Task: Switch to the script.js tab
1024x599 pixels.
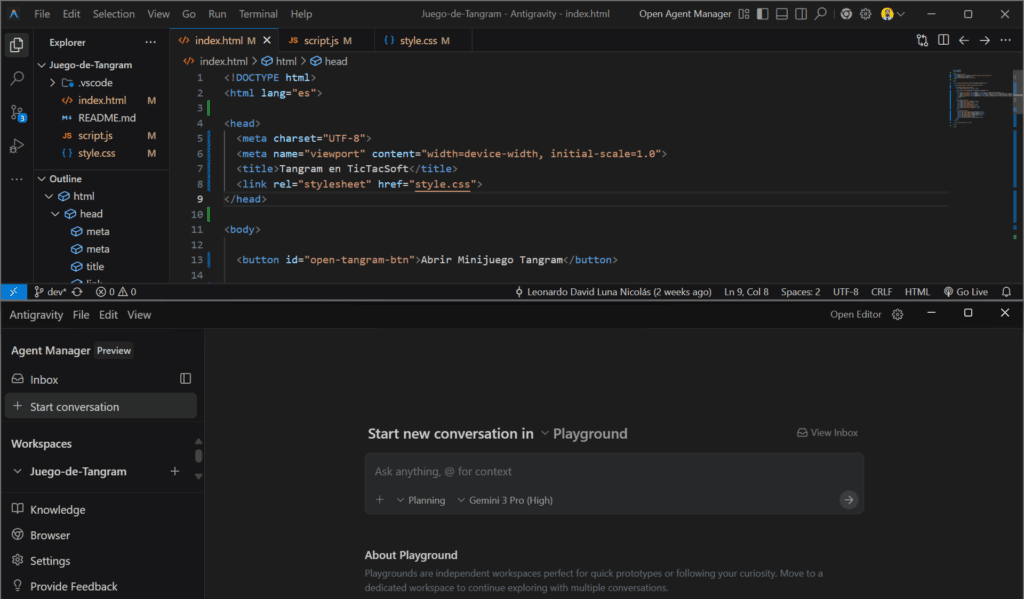Action: tap(319, 41)
